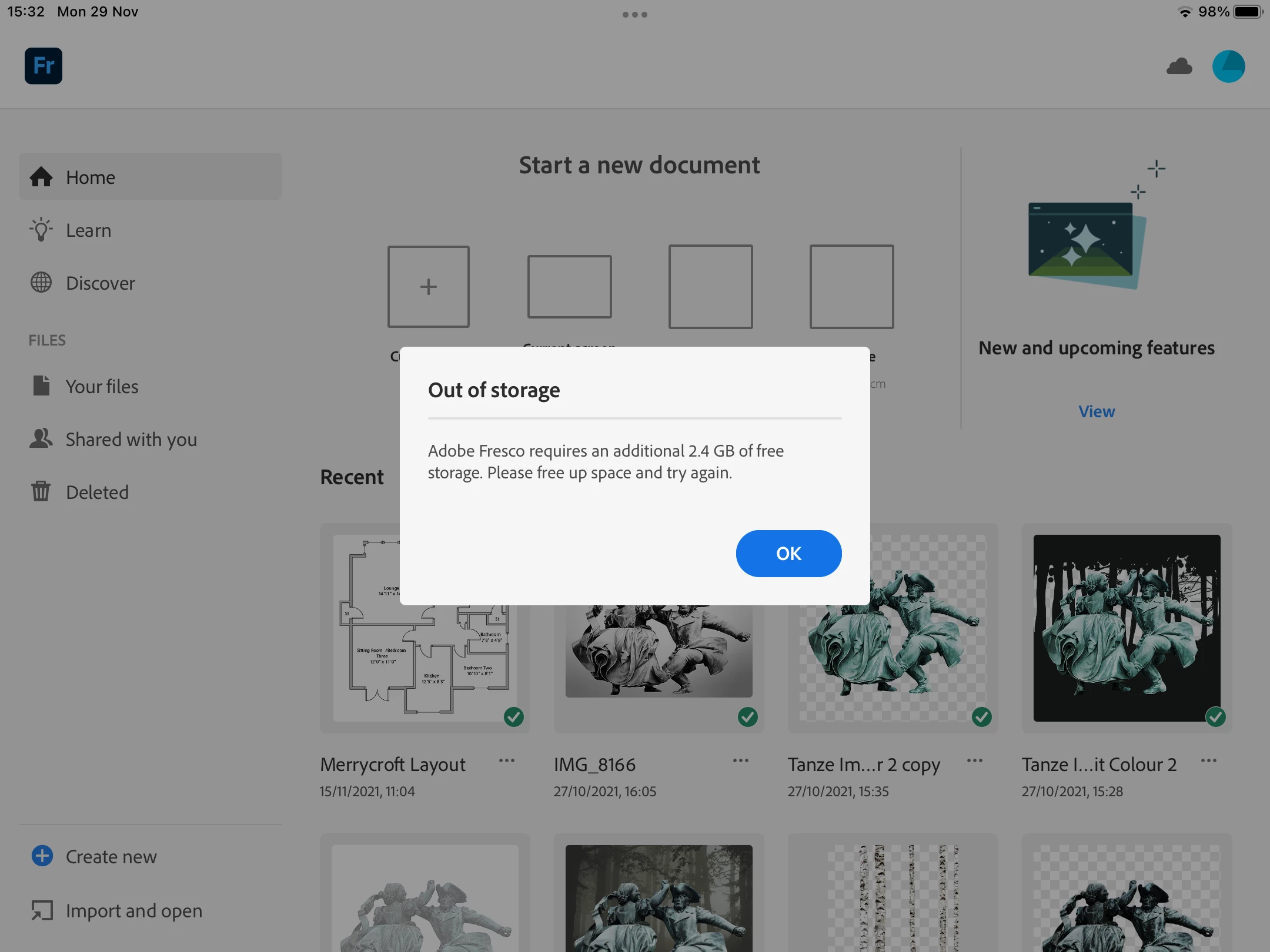Click synced checkmark on Tanze Colour 2

[x=1215, y=716]
